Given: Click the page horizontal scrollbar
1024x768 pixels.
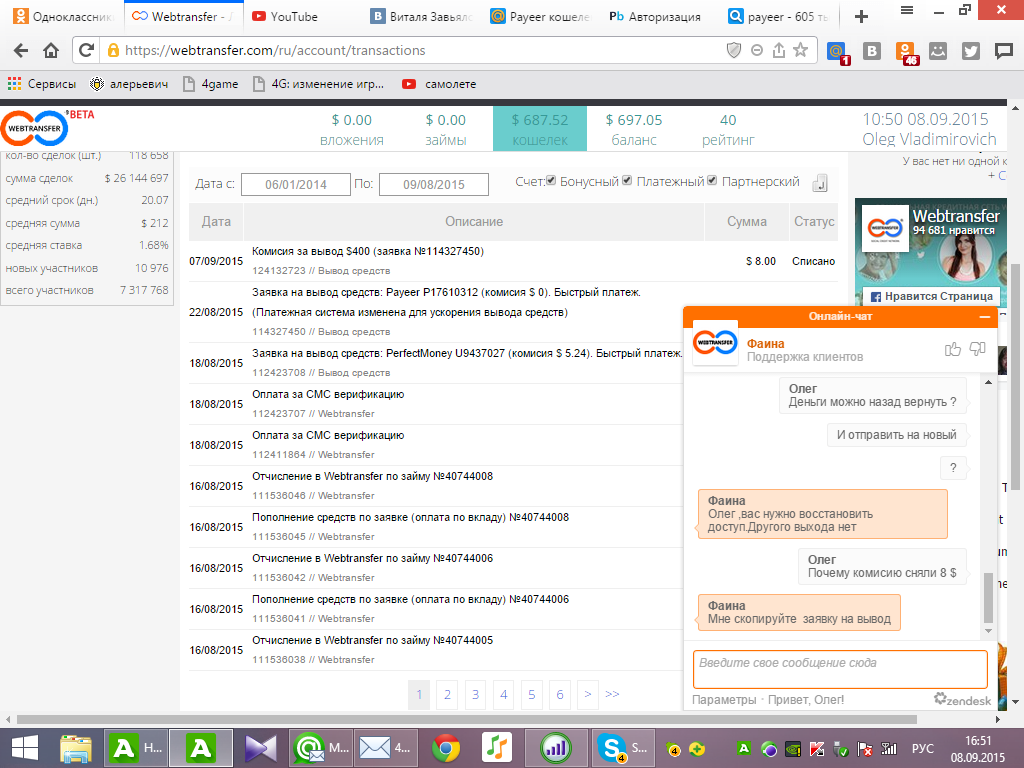Looking at the screenshot, I should [467, 719].
